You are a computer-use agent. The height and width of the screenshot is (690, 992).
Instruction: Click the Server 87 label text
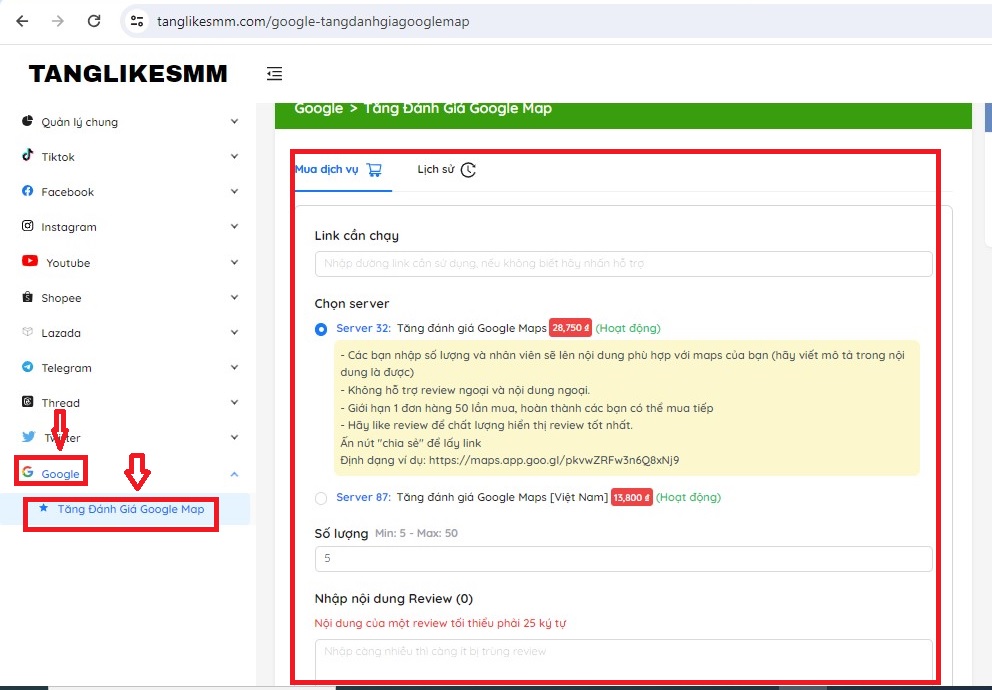pyautogui.click(x=364, y=497)
